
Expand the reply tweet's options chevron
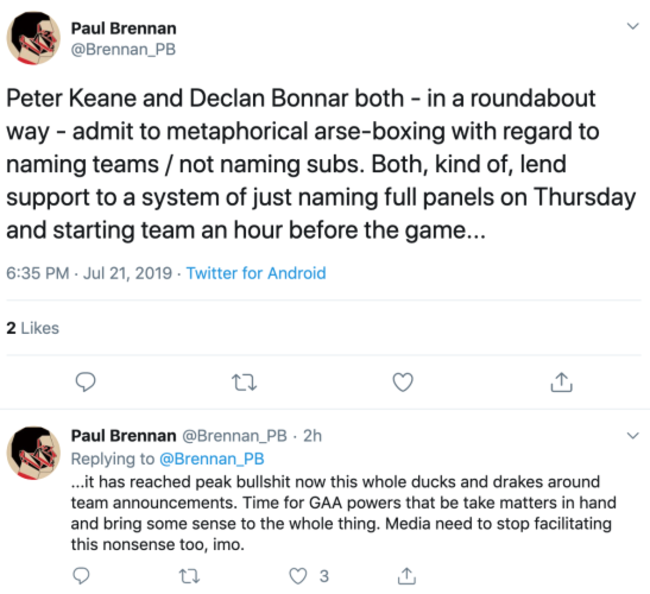tap(631, 436)
